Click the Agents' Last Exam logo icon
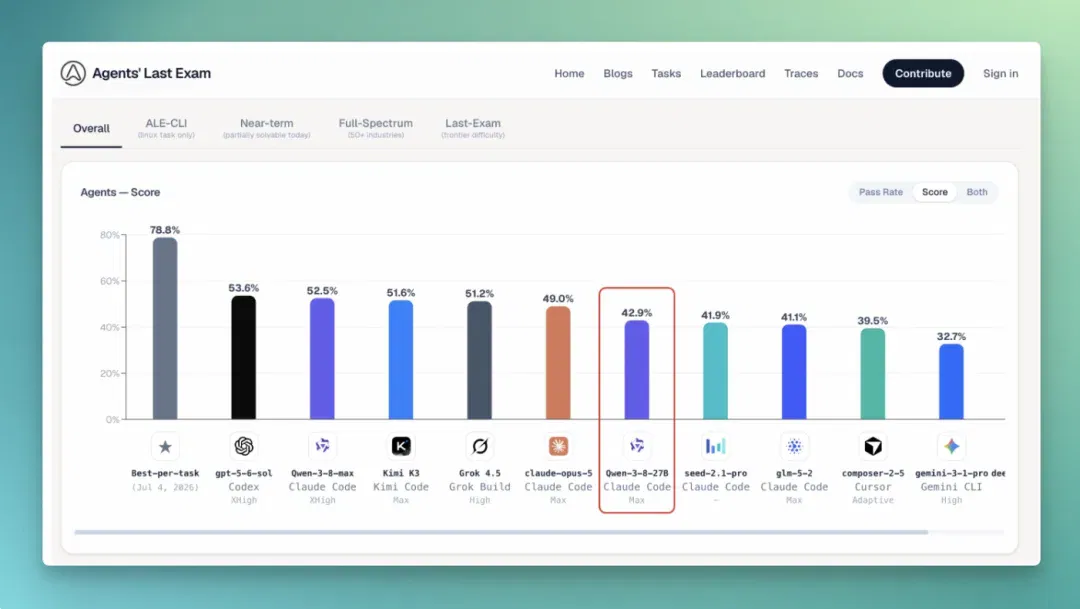Screen dimensions: 1080x609 click(73, 73)
